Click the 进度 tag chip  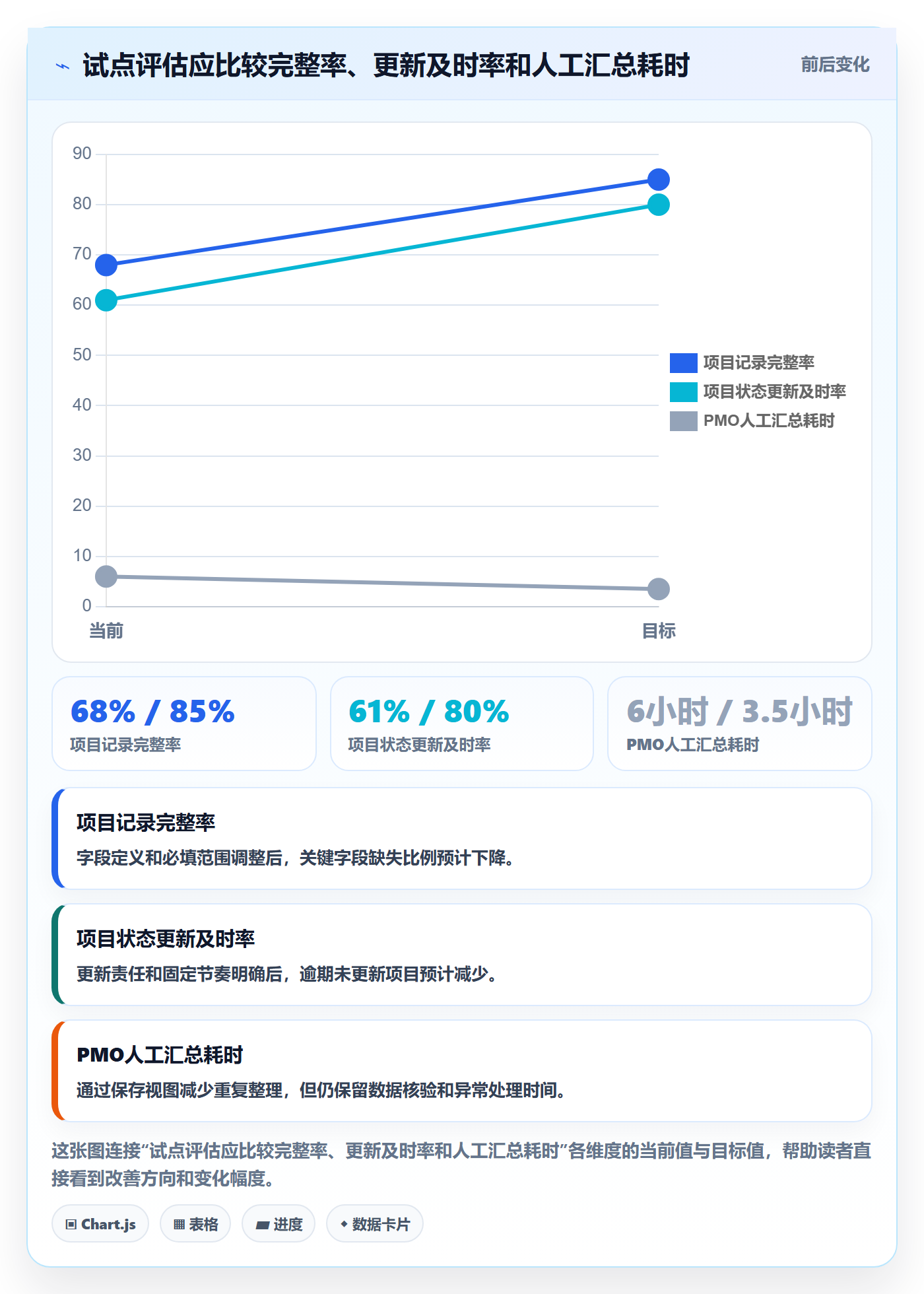coord(279,1224)
